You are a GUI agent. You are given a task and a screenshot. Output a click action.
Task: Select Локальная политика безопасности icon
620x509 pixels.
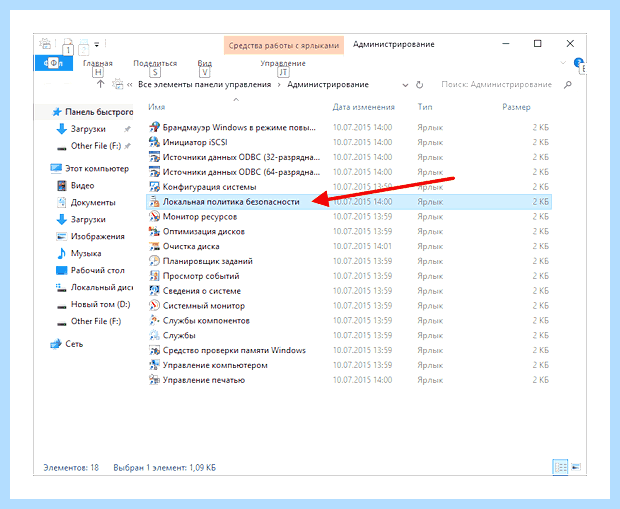click(x=154, y=202)
